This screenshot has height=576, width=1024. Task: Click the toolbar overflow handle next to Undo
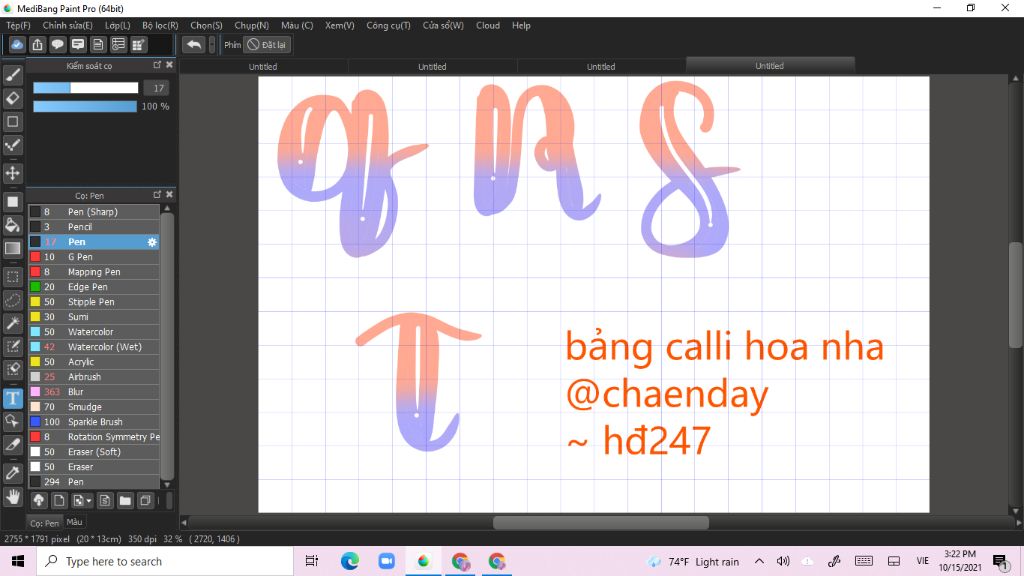212,44
